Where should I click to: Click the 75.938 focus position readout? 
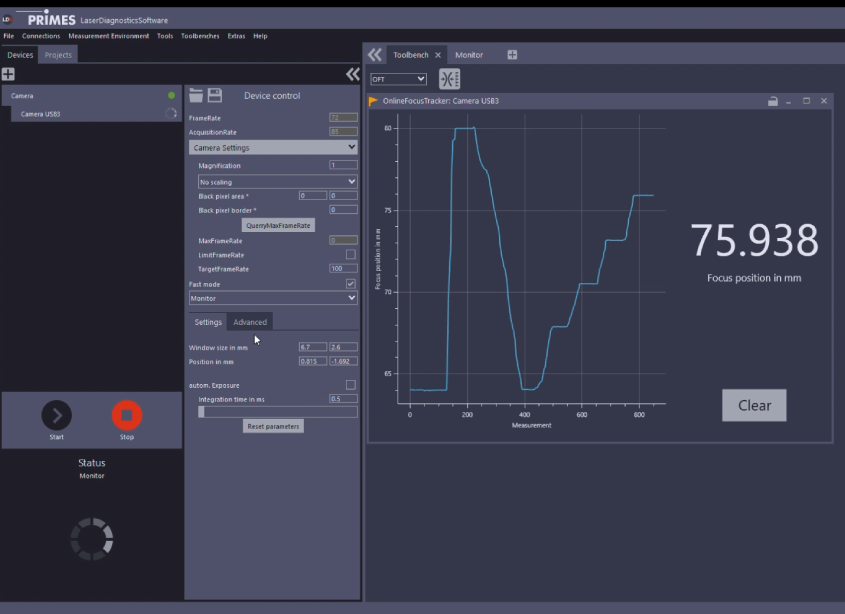pos(754,240)
